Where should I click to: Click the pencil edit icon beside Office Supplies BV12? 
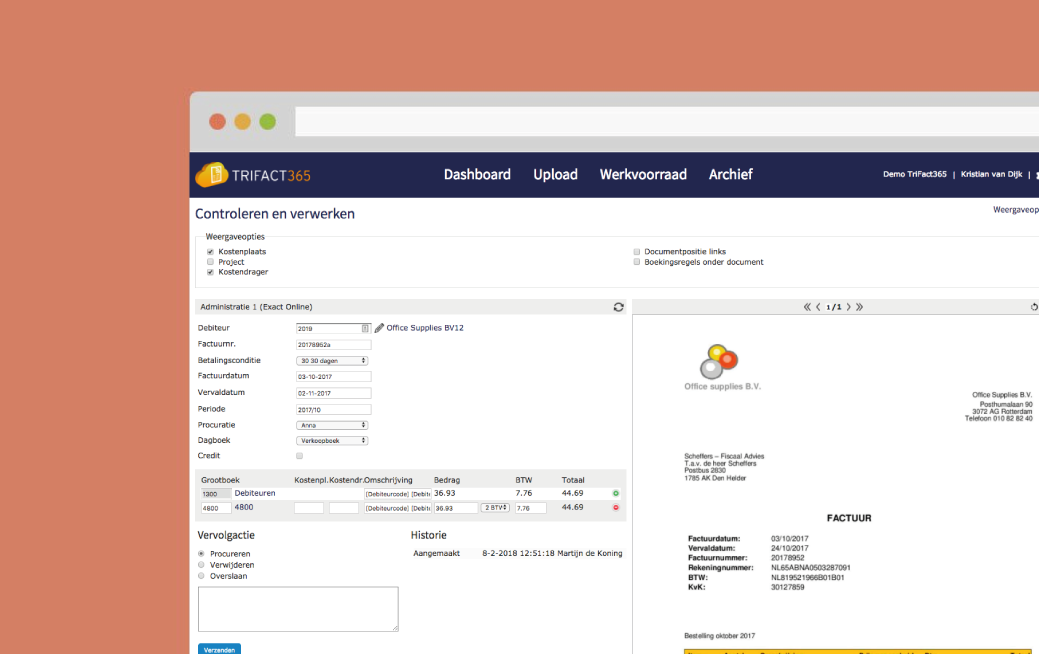pos(379,328)
